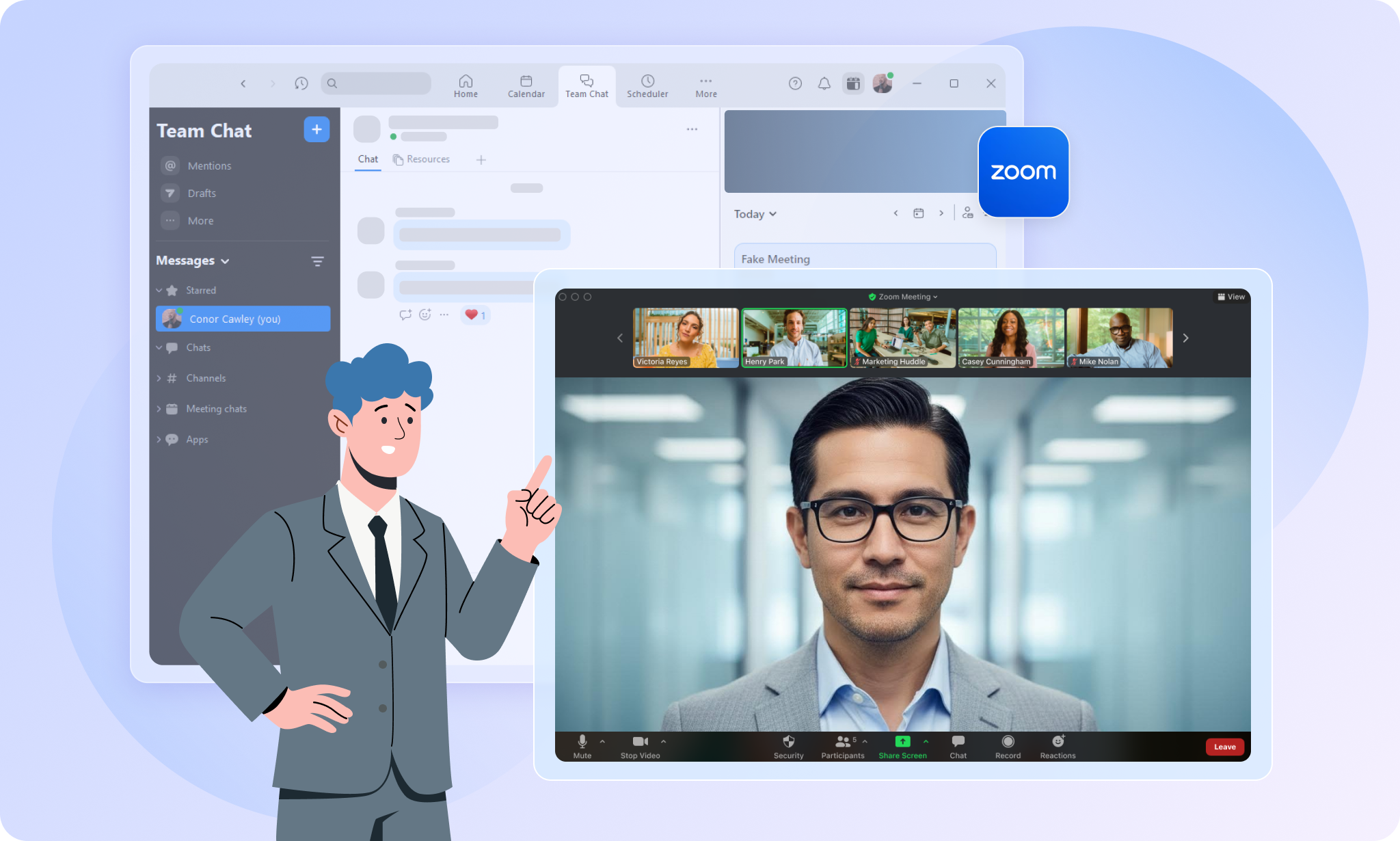The height and width of the screenshot is (841, 1400).
Task: Click the Zoom logo app icon
Action: pos(1023,172)
